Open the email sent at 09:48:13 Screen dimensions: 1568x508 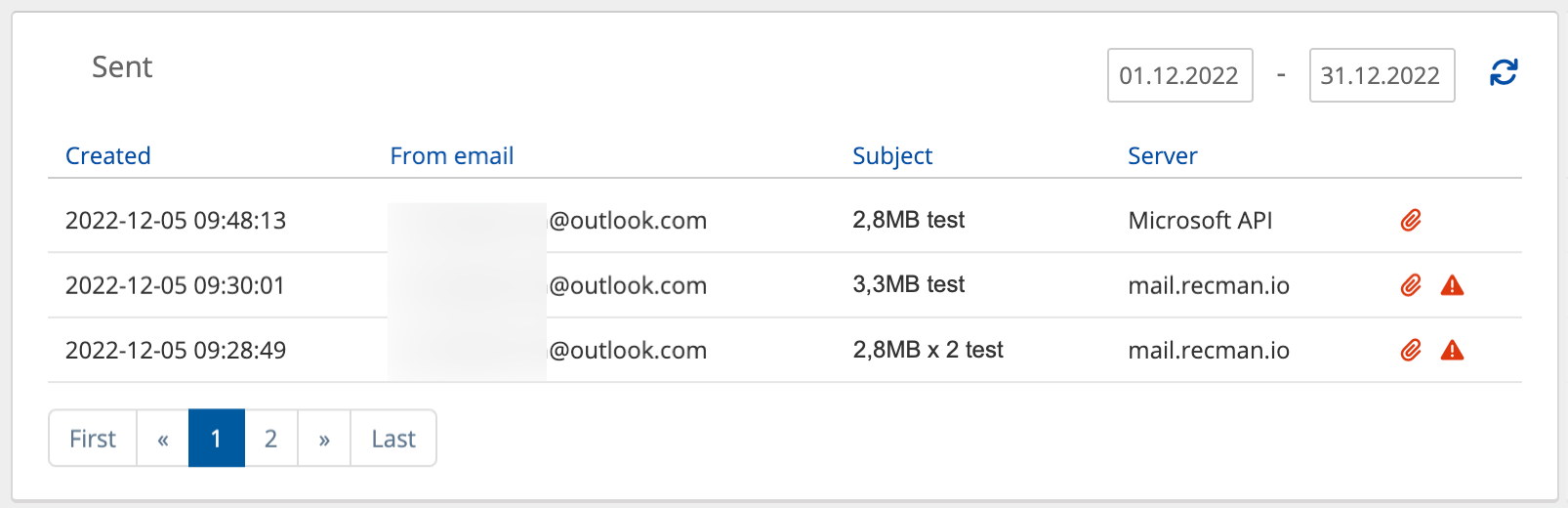[x=176, y=220]
